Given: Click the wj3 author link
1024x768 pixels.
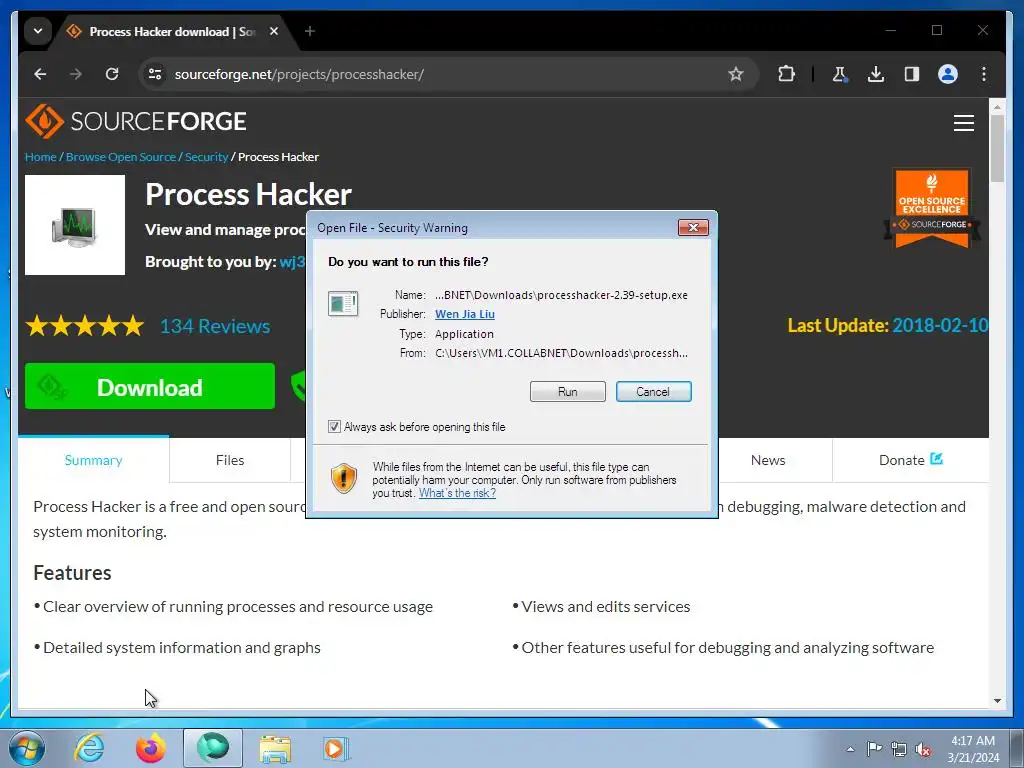Looking at the screenshot, I should (293, 262).
